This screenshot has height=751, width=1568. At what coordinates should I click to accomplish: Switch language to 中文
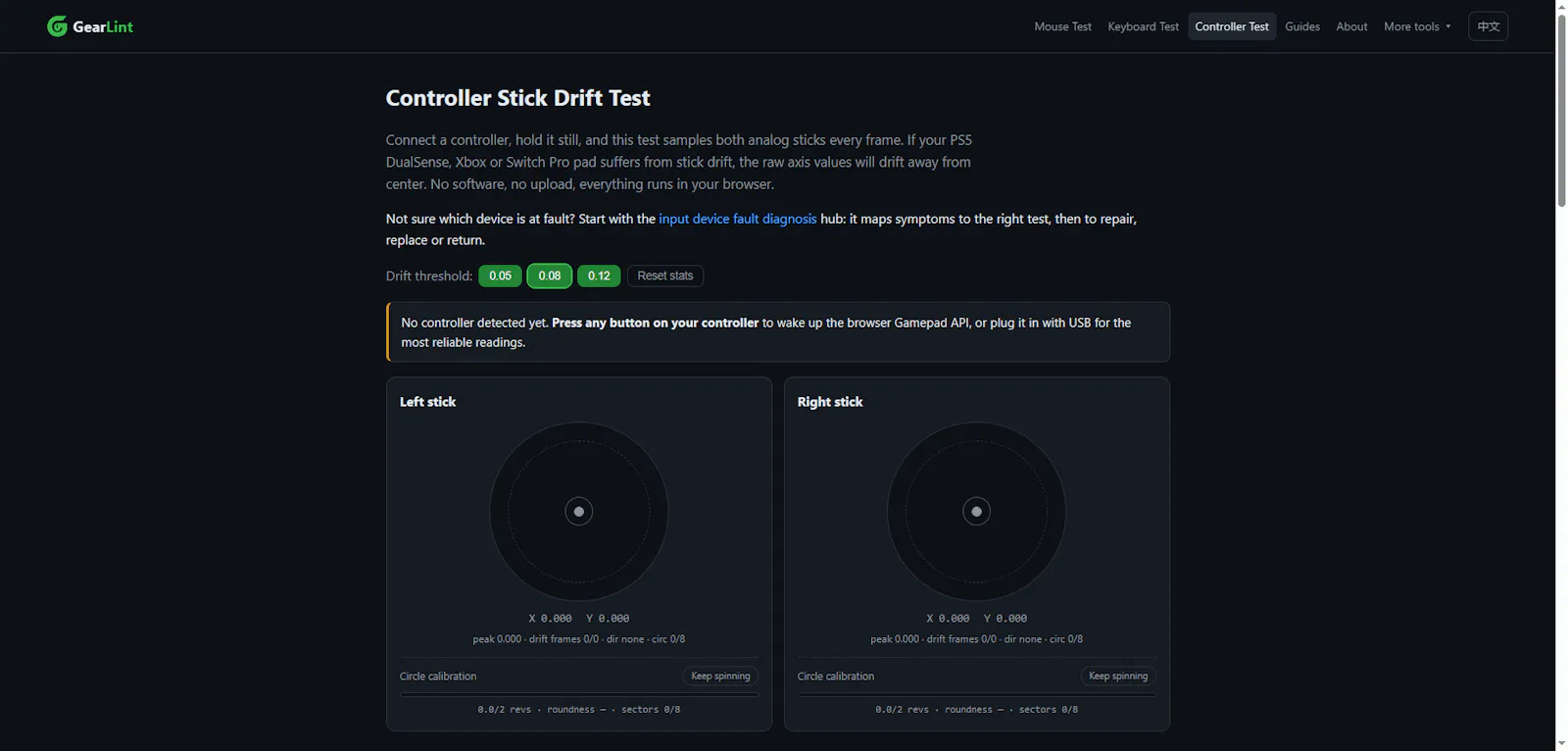(1488, 26)
